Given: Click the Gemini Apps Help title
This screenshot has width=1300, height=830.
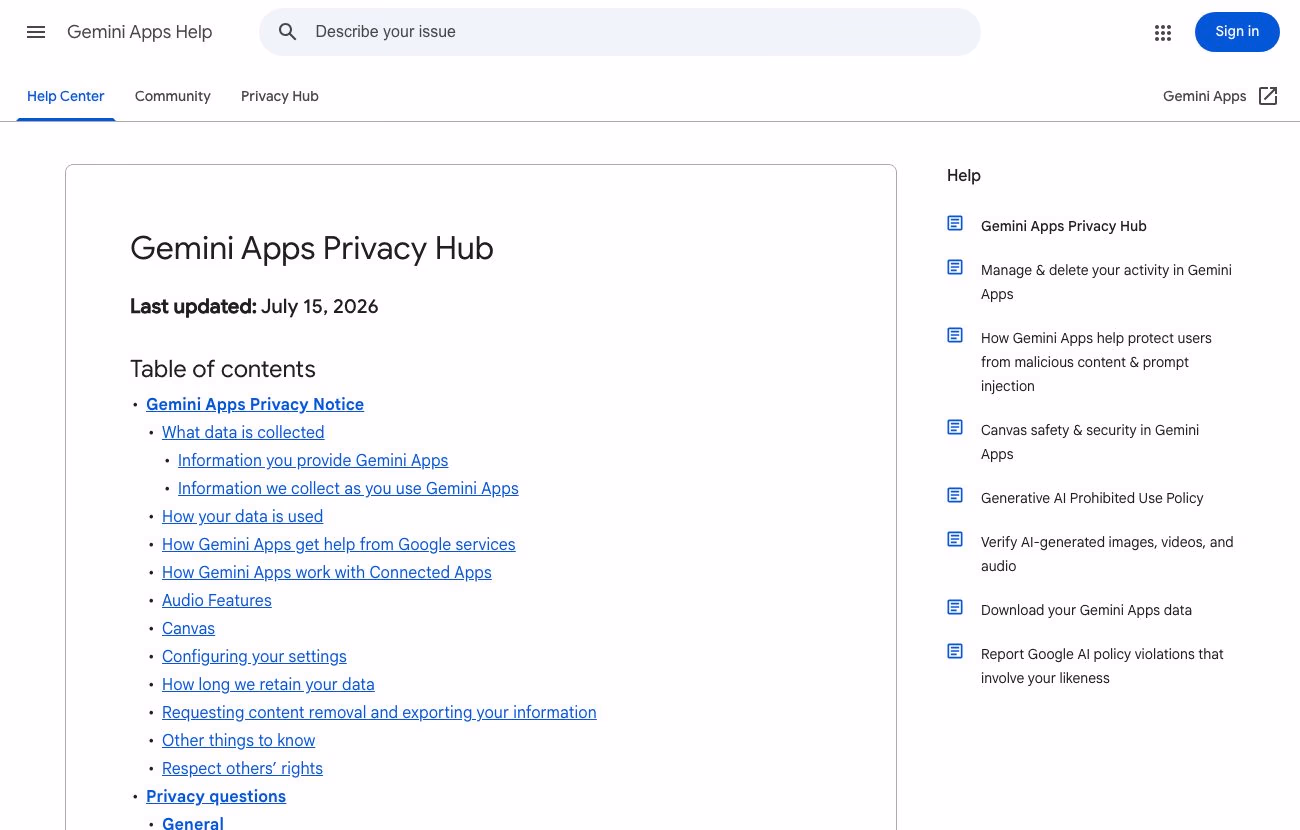Looking at the screenshot, I should pyautogui.click(x=140, y=32).
